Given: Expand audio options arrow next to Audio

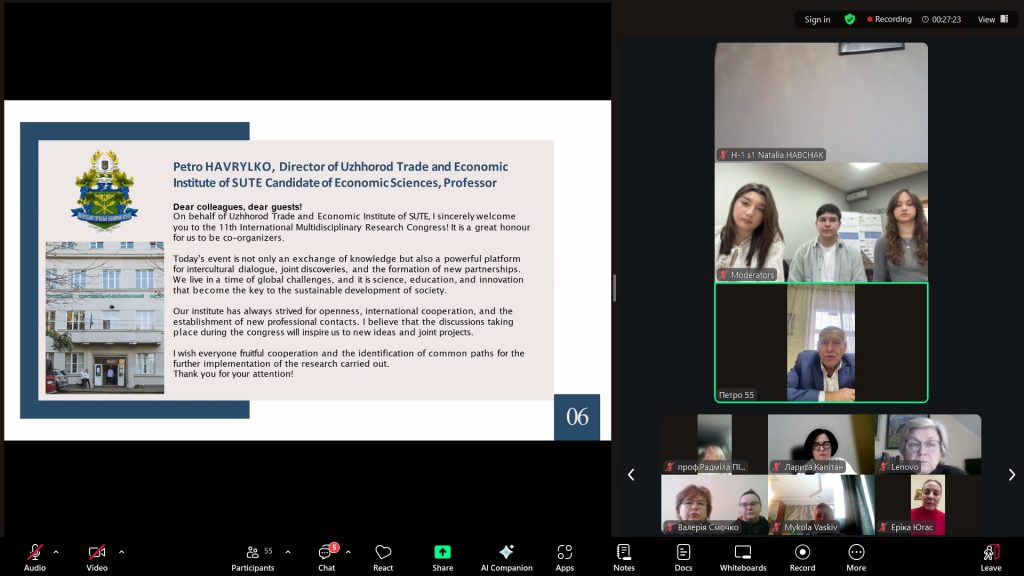Looking at the screenshot, I should pos(56,551).
